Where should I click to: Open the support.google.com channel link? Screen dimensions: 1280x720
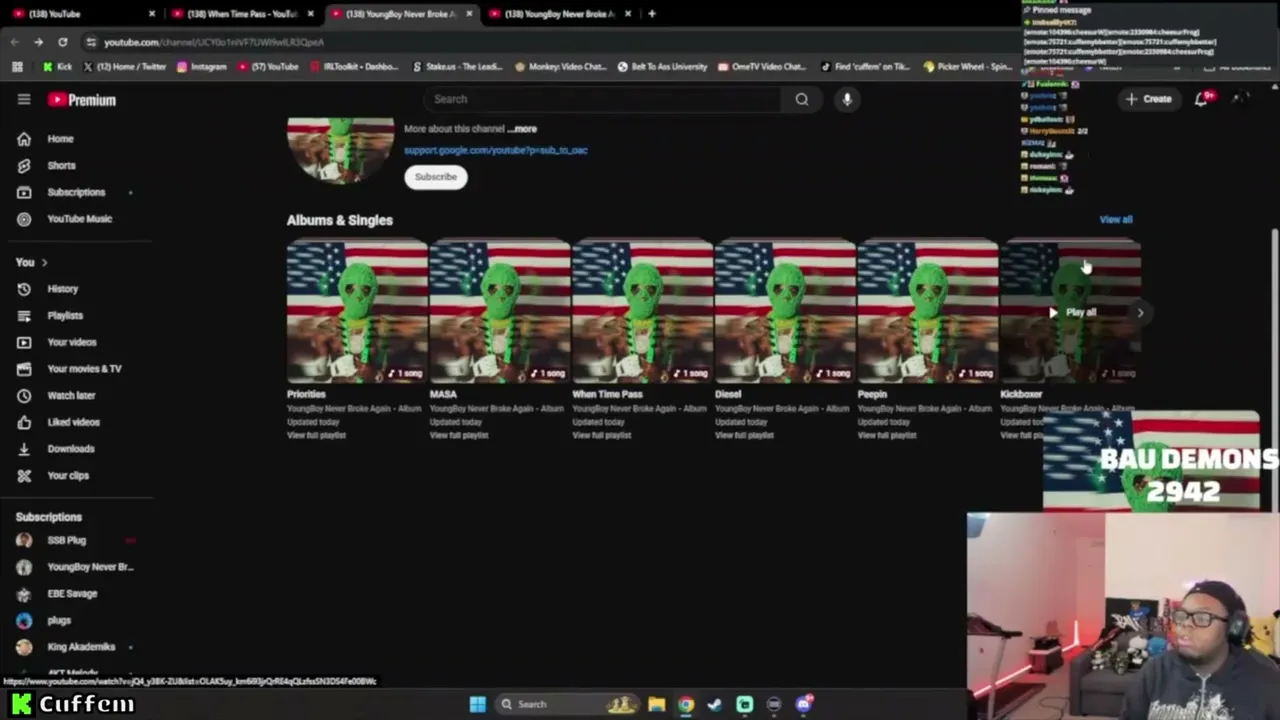tap(495, 150)
